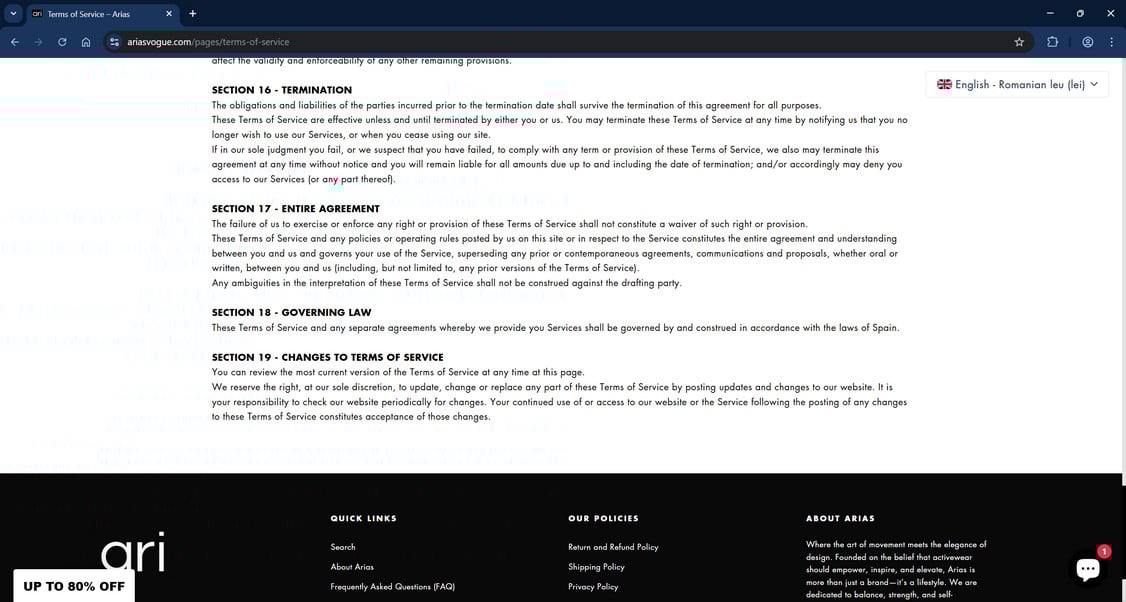Close the Terms of Service – Arias tab
1126x602 pixels.
[169, 14]
